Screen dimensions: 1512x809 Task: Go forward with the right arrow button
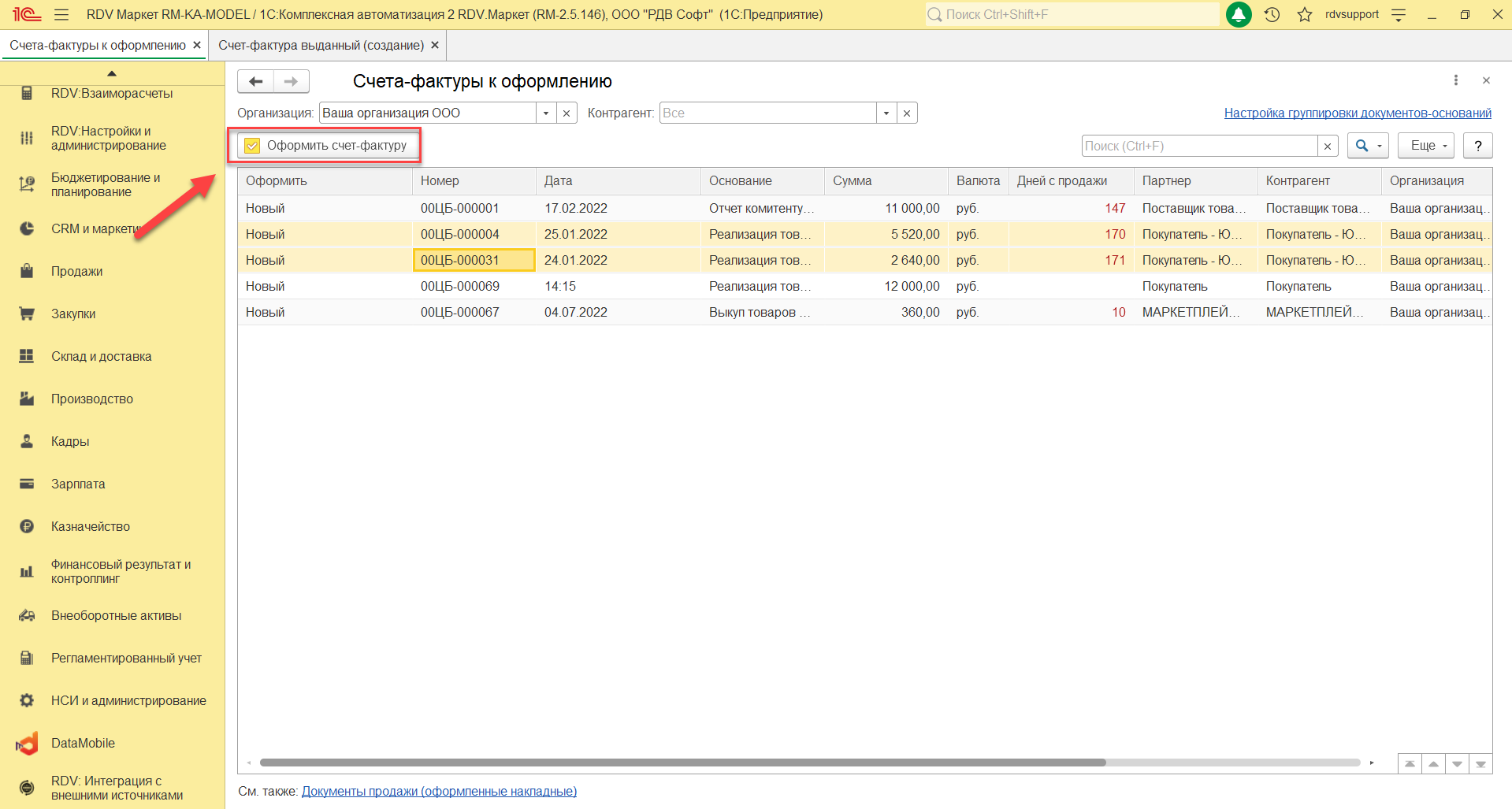tap(292, 81)
